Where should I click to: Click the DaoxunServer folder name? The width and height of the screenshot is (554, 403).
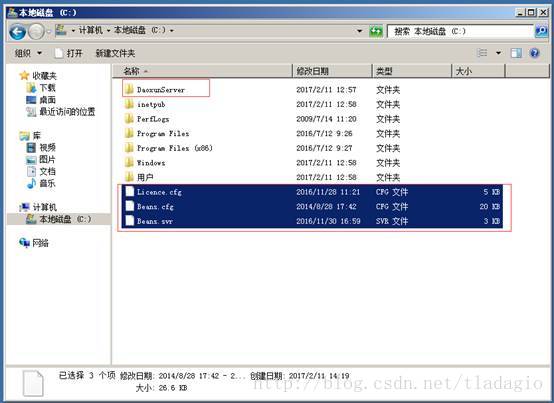(x=161, y=90)
